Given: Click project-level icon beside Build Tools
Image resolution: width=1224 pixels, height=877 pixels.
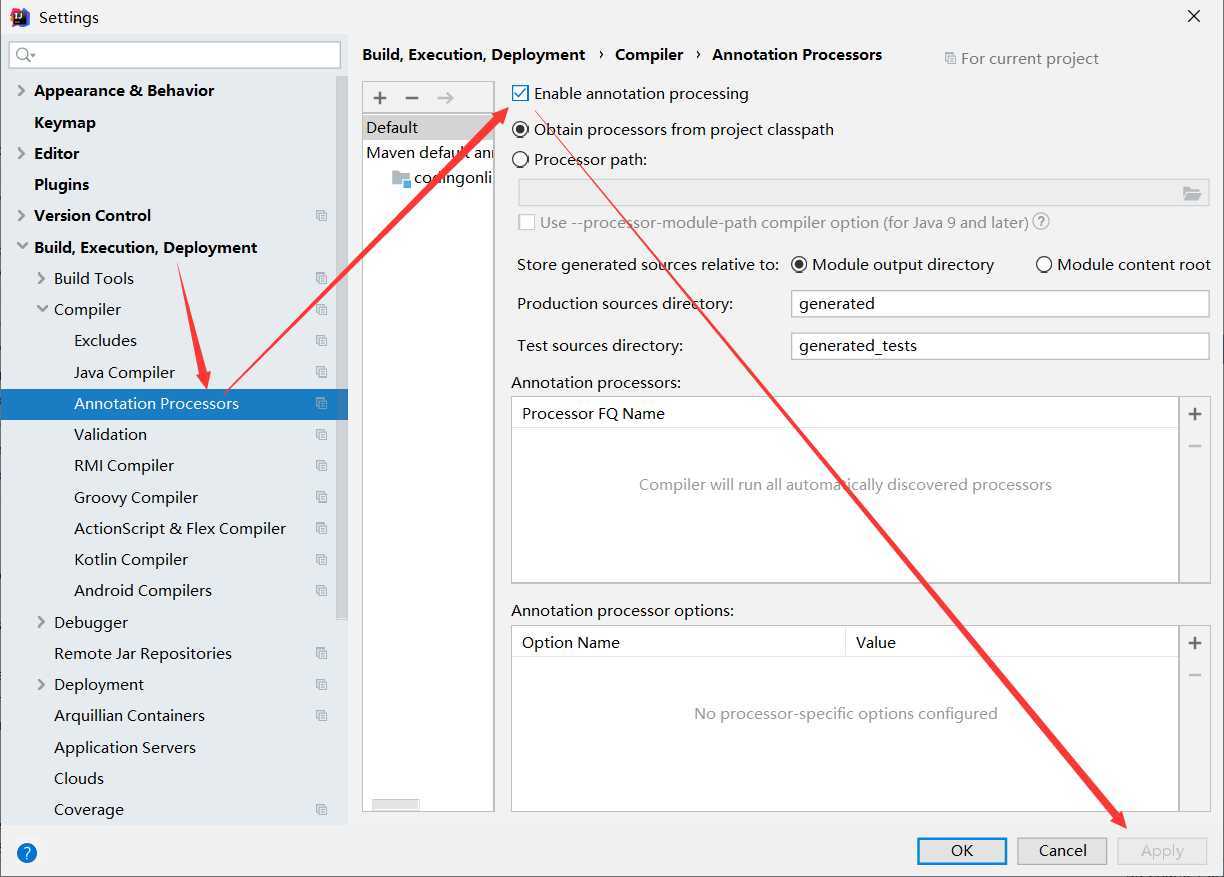Looking at the screenshot, I should coord(321,279).
